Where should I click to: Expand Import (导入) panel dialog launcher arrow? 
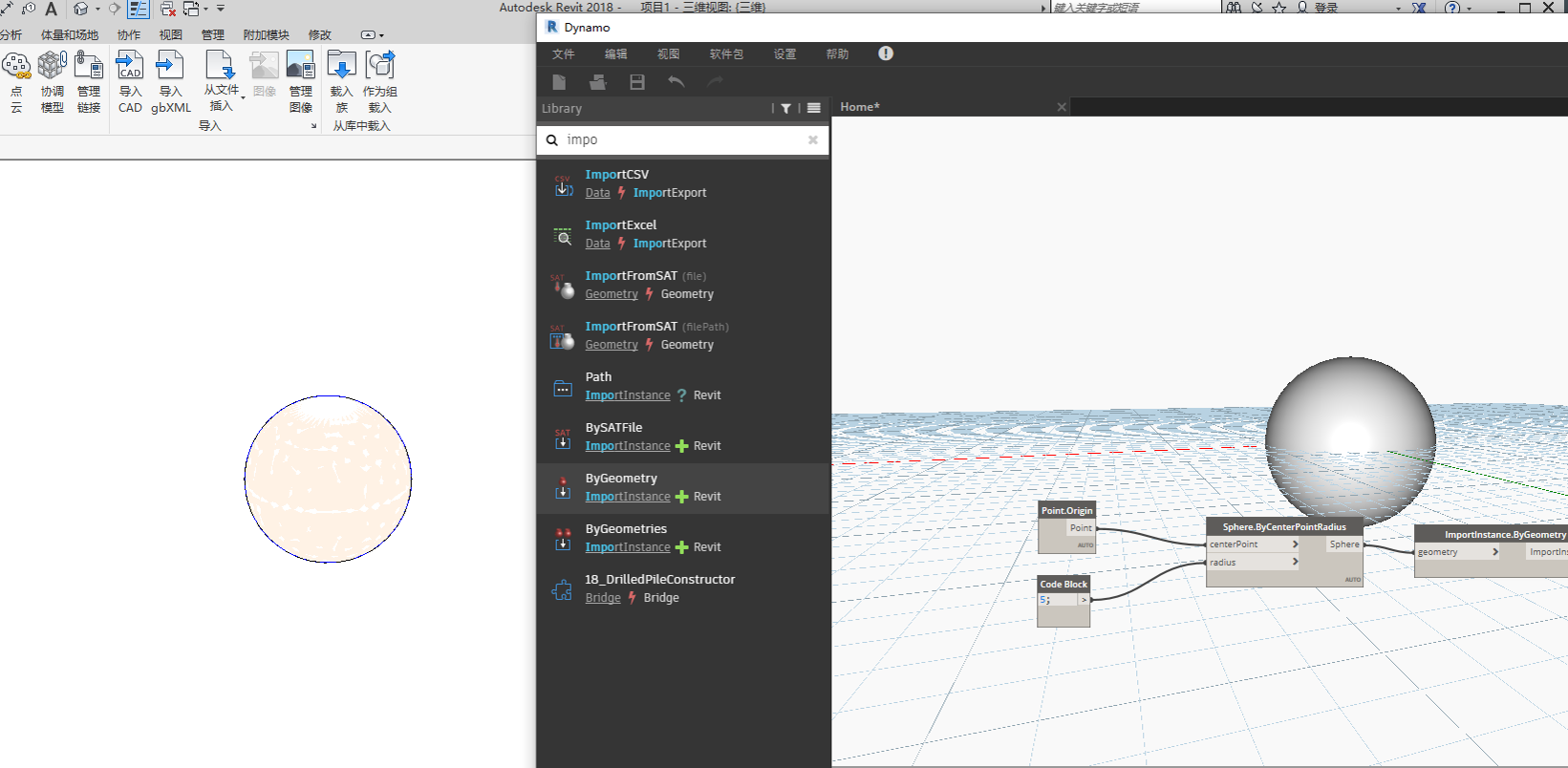tap(313, 126)
